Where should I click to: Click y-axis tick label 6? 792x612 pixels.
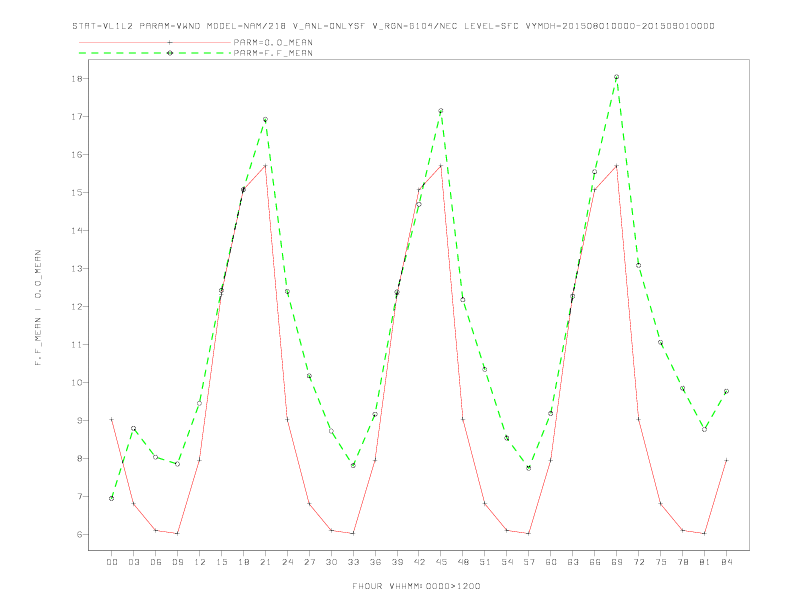click(80, 534)
